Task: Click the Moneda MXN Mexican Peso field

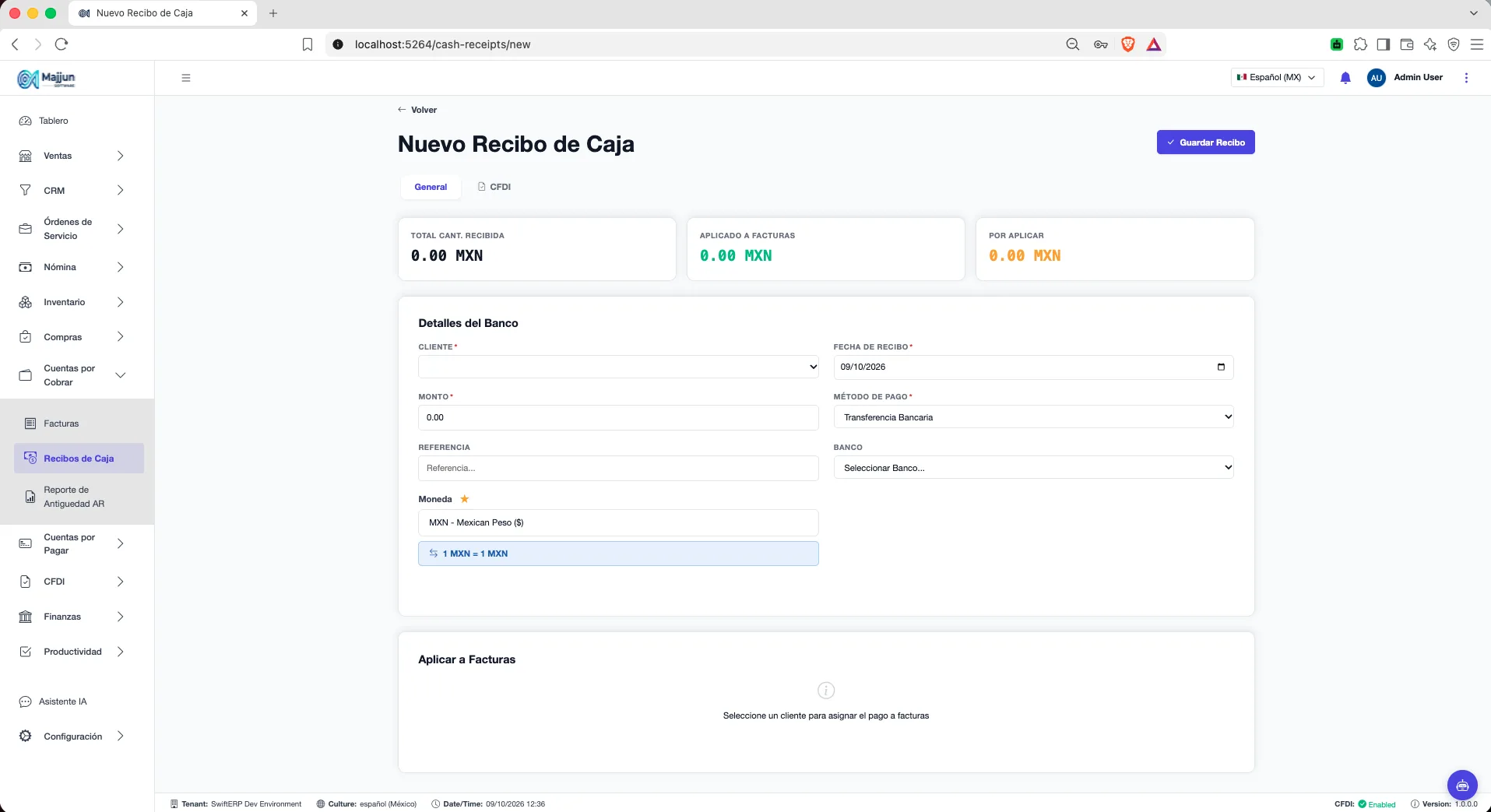Action: click(x=618, y=522)
